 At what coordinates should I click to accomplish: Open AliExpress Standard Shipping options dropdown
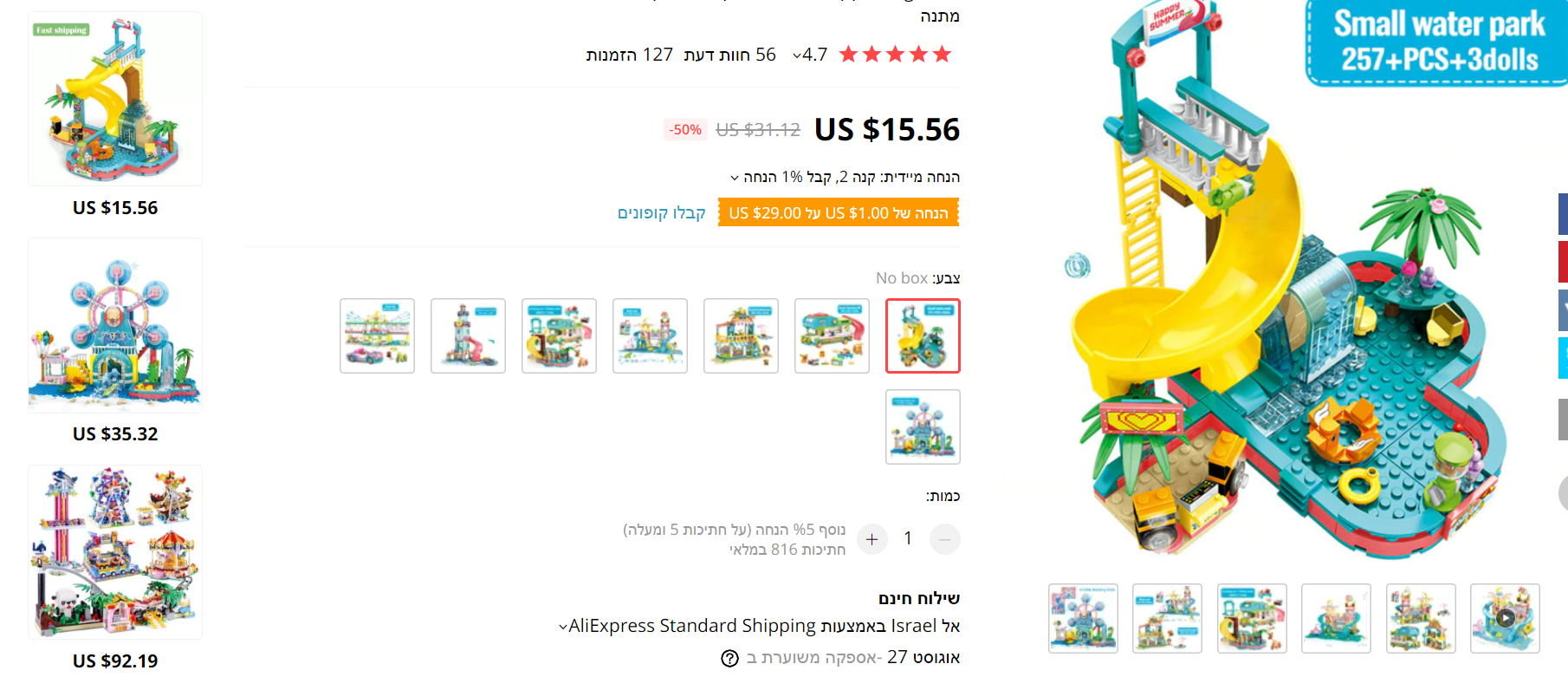[563, 627]
